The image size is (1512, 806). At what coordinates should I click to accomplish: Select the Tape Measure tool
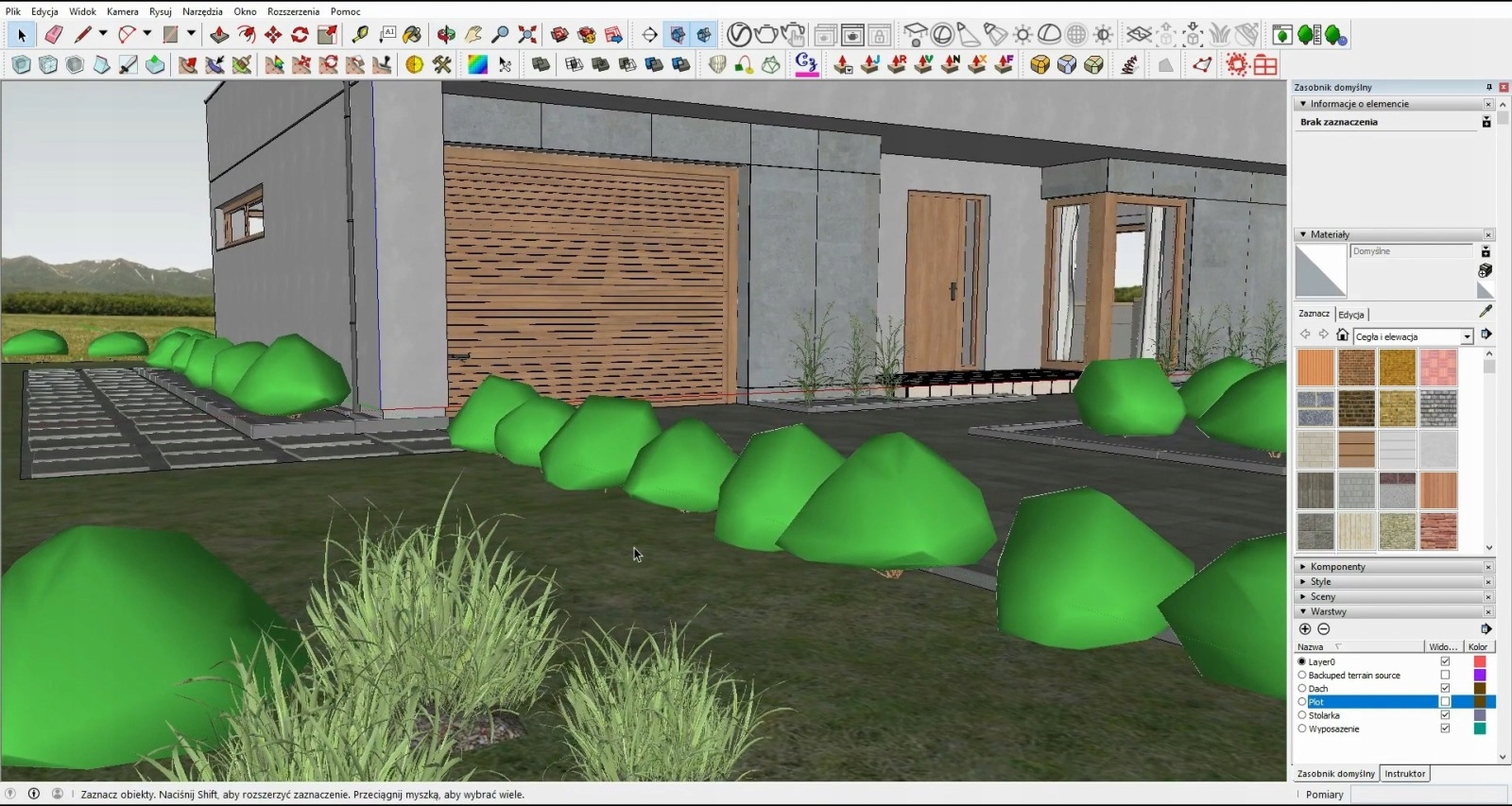point(359,35)
